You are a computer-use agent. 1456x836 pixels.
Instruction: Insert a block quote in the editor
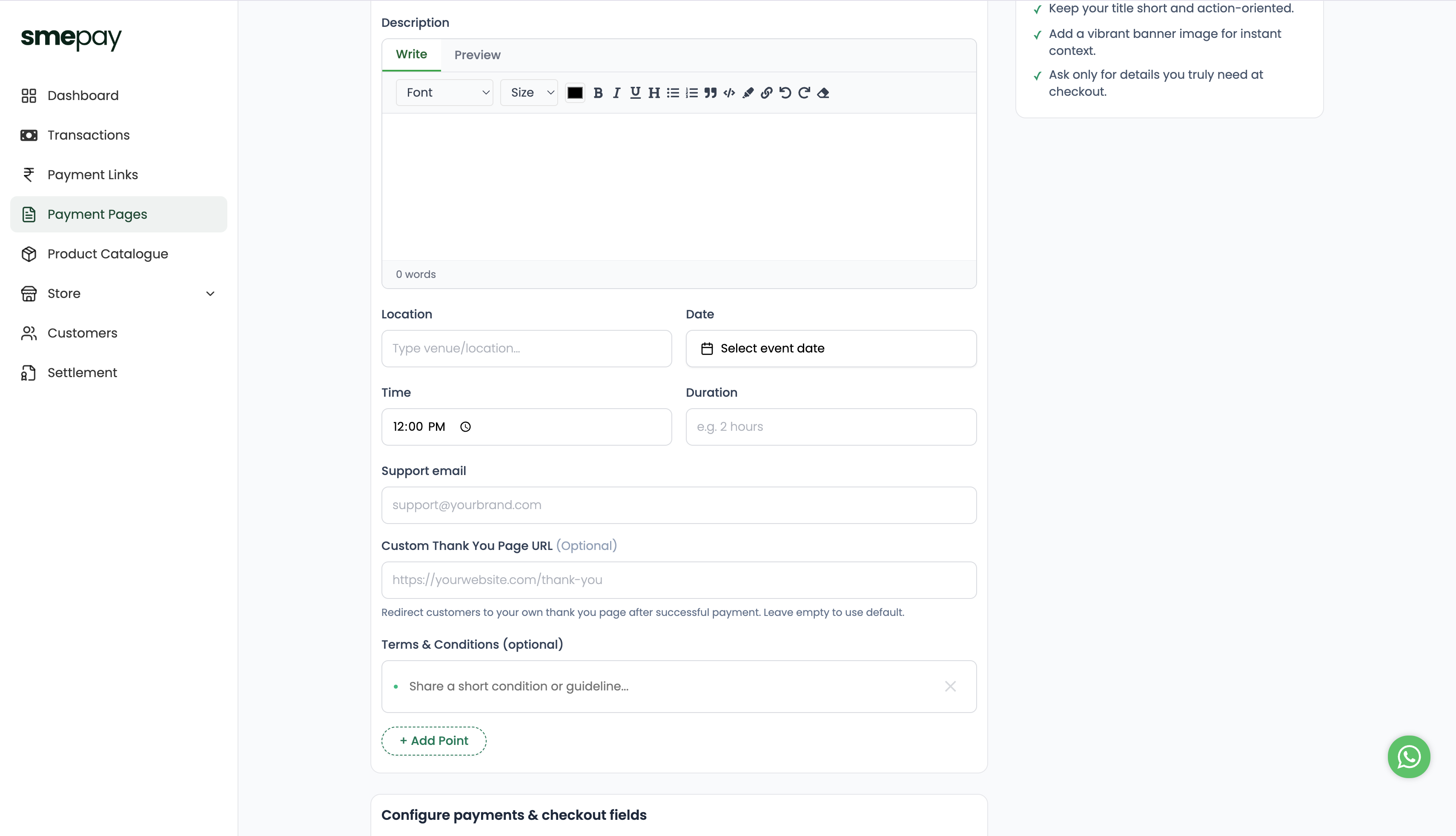click(710, 92)
